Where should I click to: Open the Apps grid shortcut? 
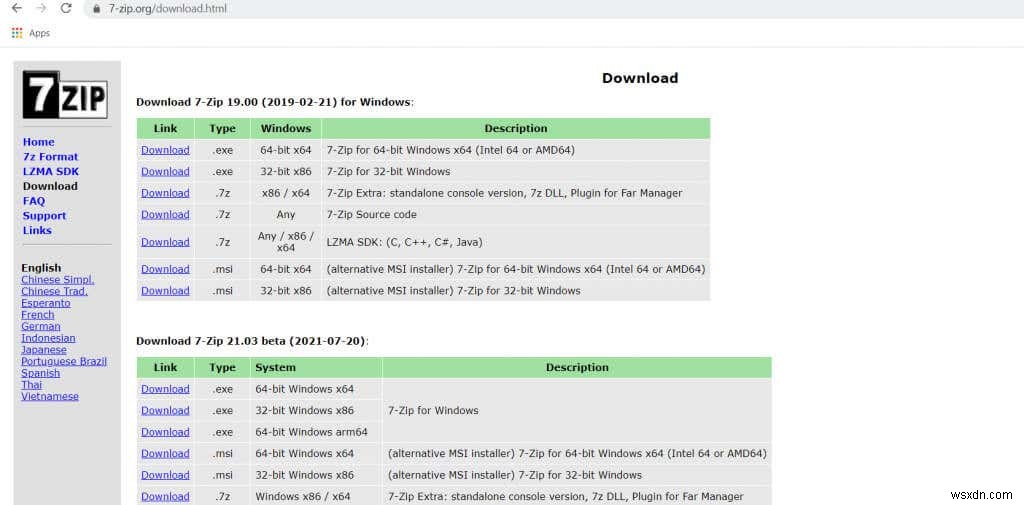click(31, 33)
